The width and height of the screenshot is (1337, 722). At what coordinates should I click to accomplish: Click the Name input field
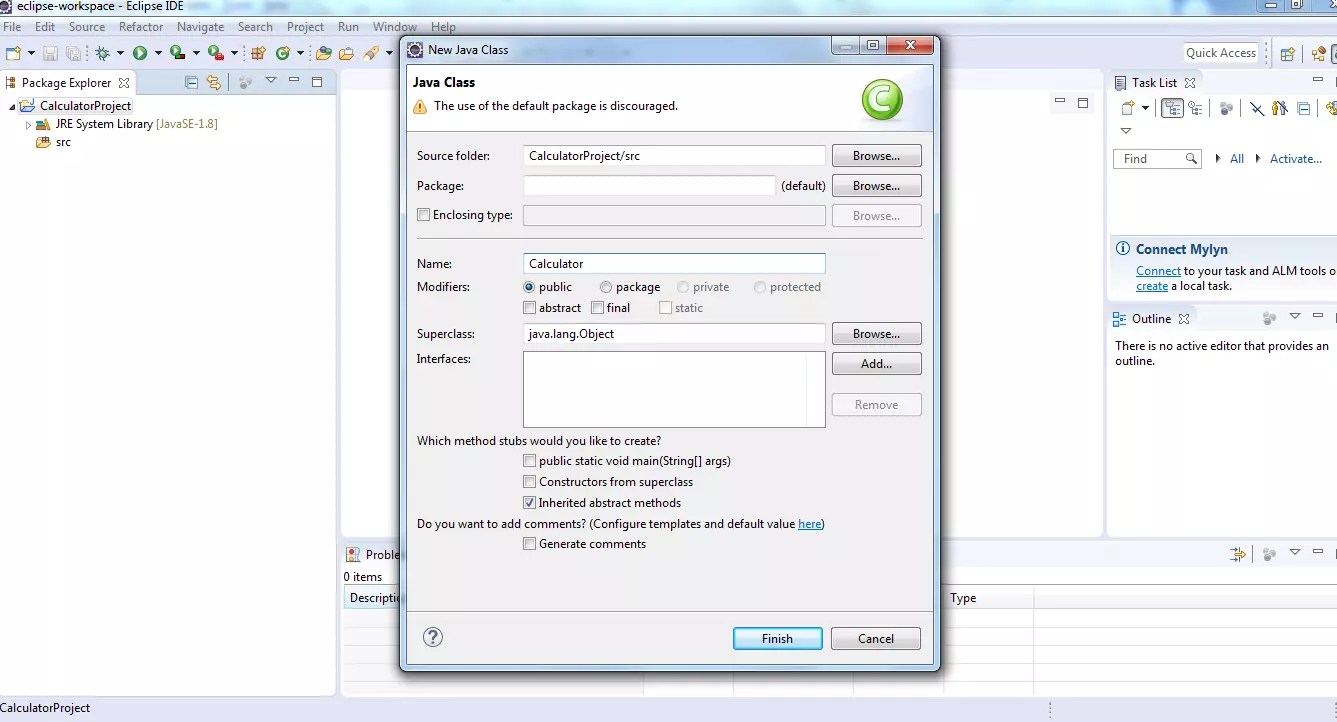tap(674, 263)
